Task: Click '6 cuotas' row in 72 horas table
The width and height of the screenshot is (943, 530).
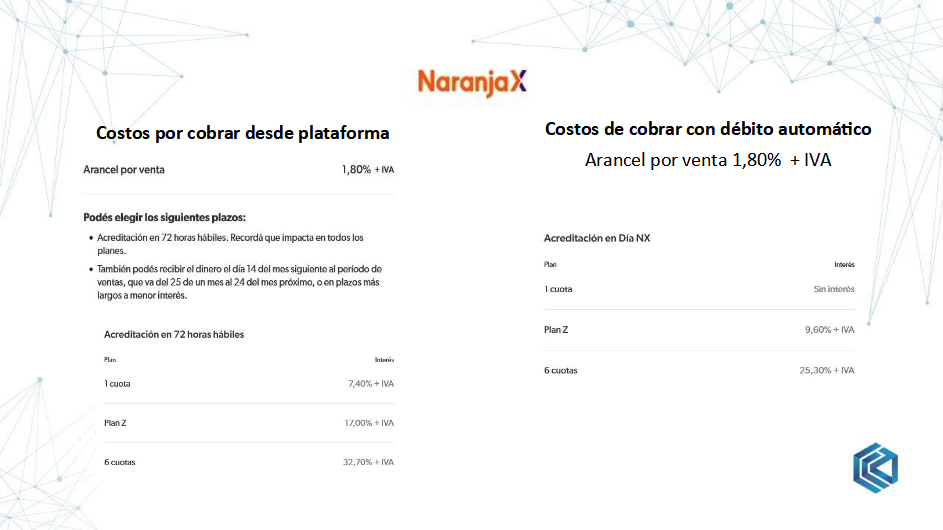Action: [248, 462]
